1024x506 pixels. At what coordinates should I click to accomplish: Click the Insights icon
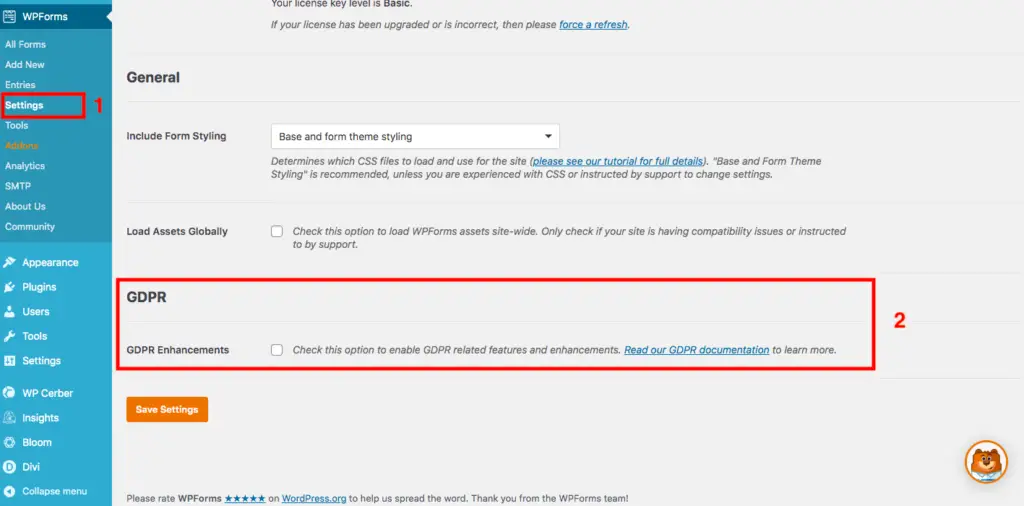[x=9, y=418]
